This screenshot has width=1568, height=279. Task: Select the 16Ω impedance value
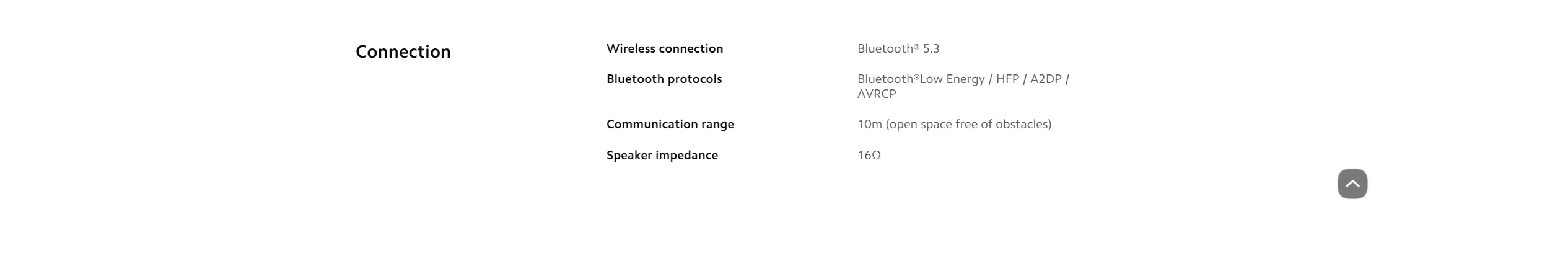[x=869, y=155]
